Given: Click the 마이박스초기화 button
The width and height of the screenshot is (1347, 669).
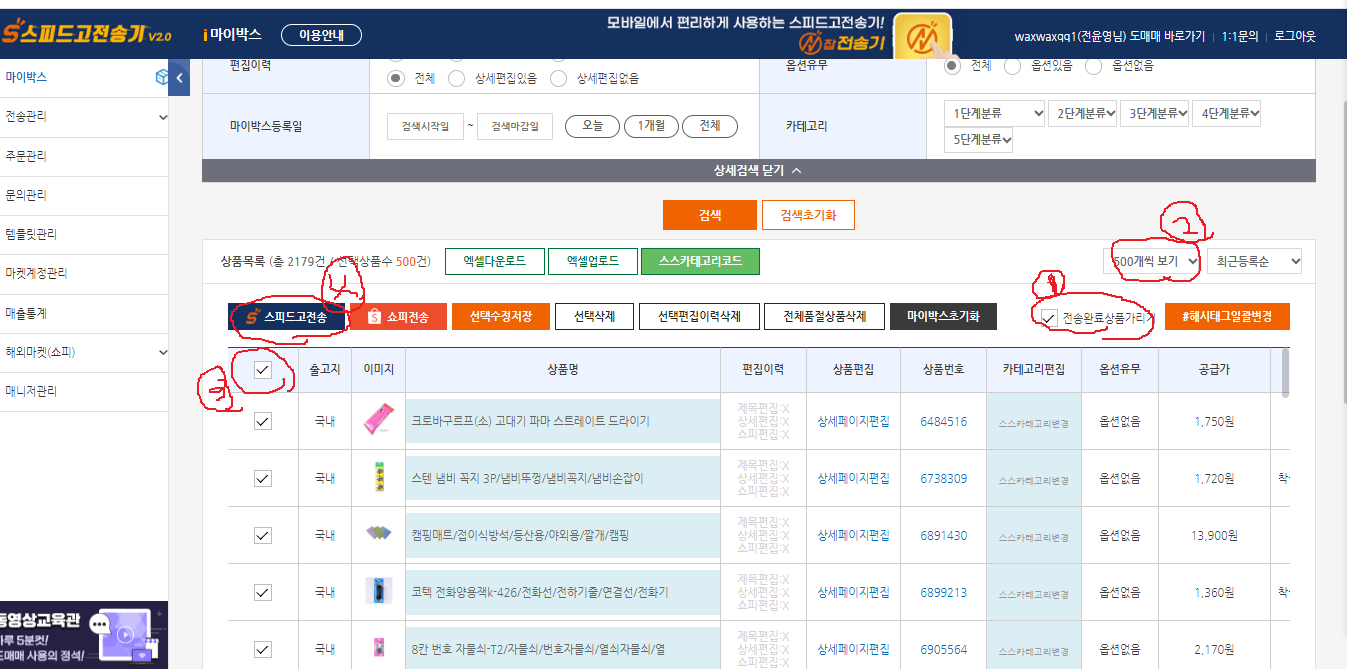Looking at the screenshot, I should pos(943,317).
